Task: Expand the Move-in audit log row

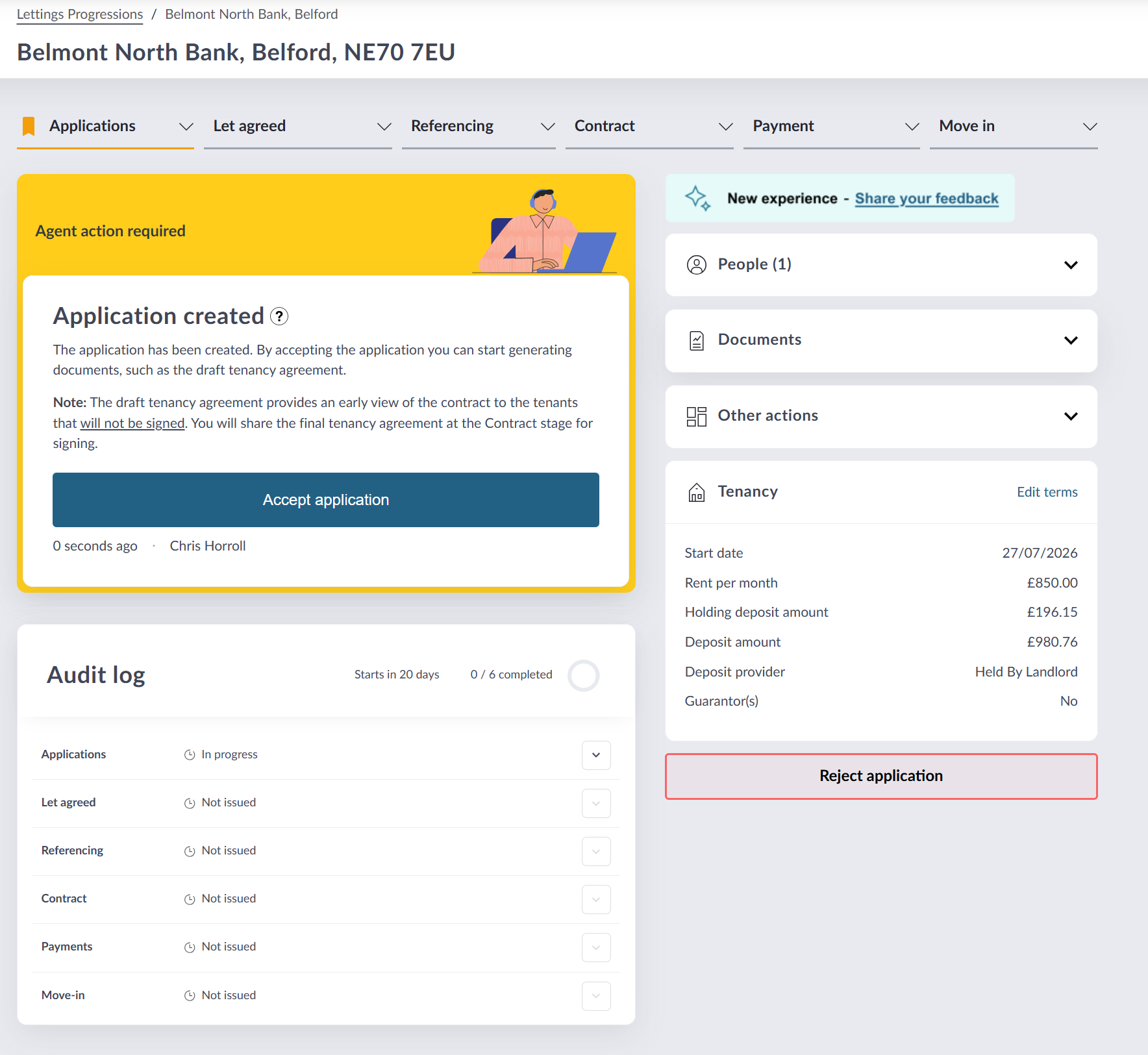Action: [596, 996]
